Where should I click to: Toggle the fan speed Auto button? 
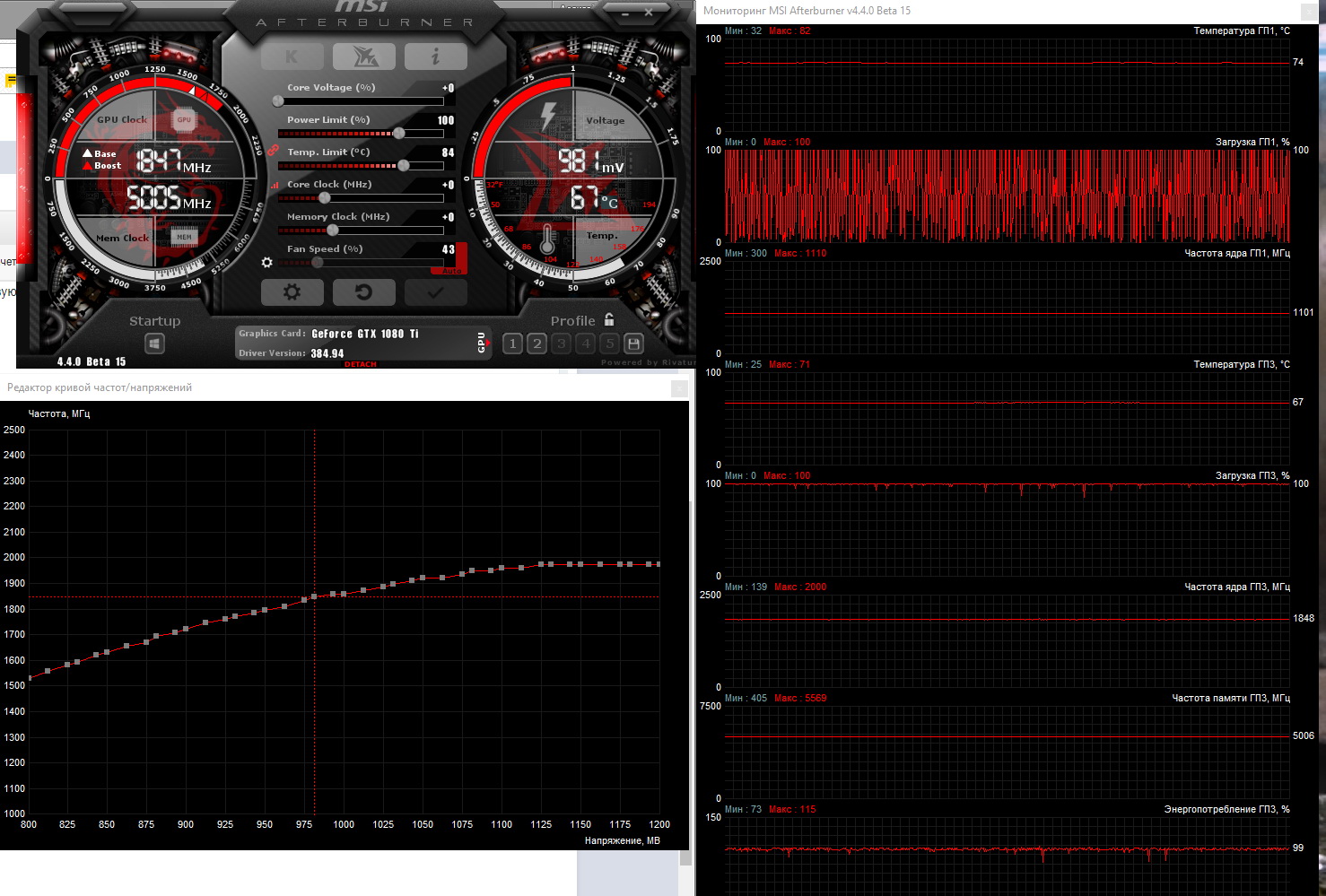pyautogui.click(x=451, y=271)
